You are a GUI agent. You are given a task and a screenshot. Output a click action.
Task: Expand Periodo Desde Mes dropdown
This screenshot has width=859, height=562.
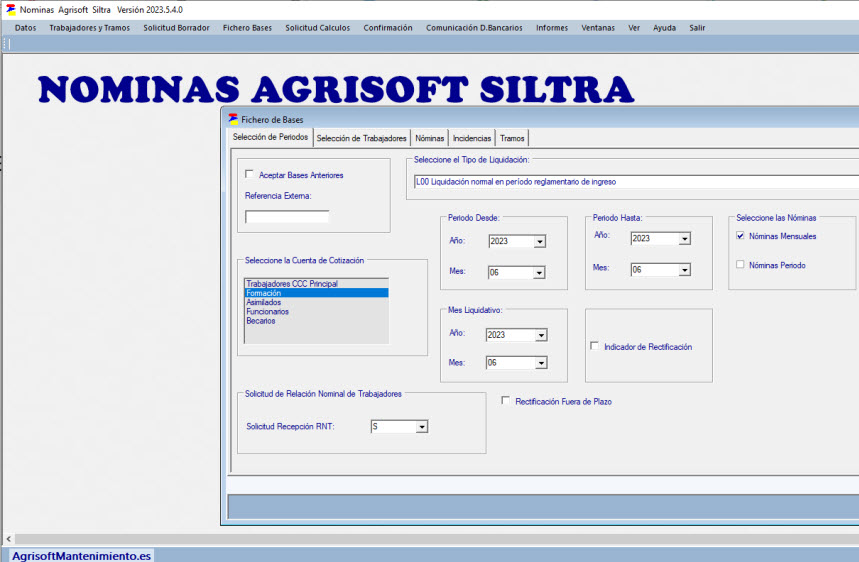point(539,273)
